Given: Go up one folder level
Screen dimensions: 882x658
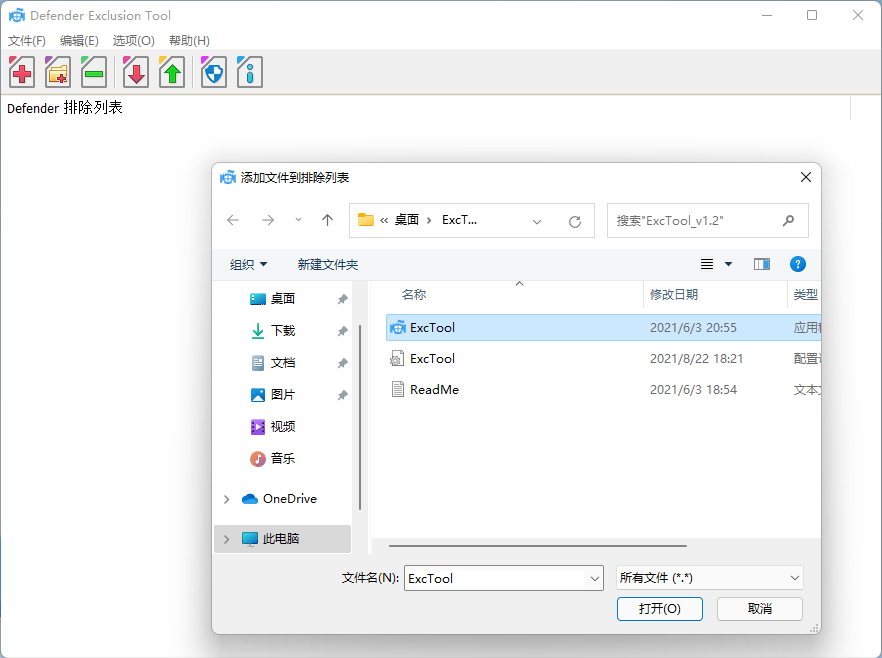Looking at the screenshot, I should tap(327, 220).
